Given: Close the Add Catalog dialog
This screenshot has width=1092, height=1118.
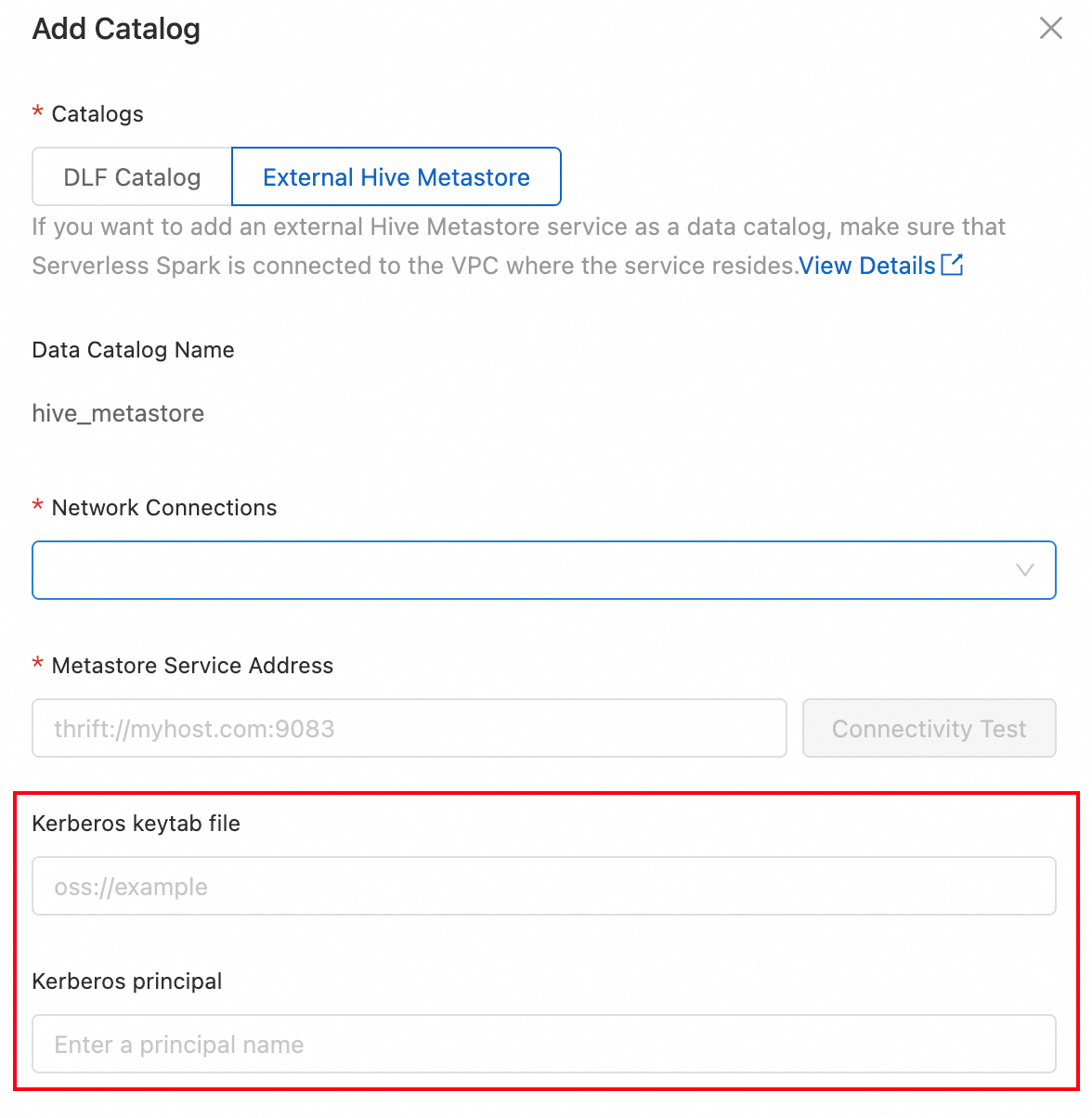Looking at the screenshot, I should click(x=1050, y=28).
